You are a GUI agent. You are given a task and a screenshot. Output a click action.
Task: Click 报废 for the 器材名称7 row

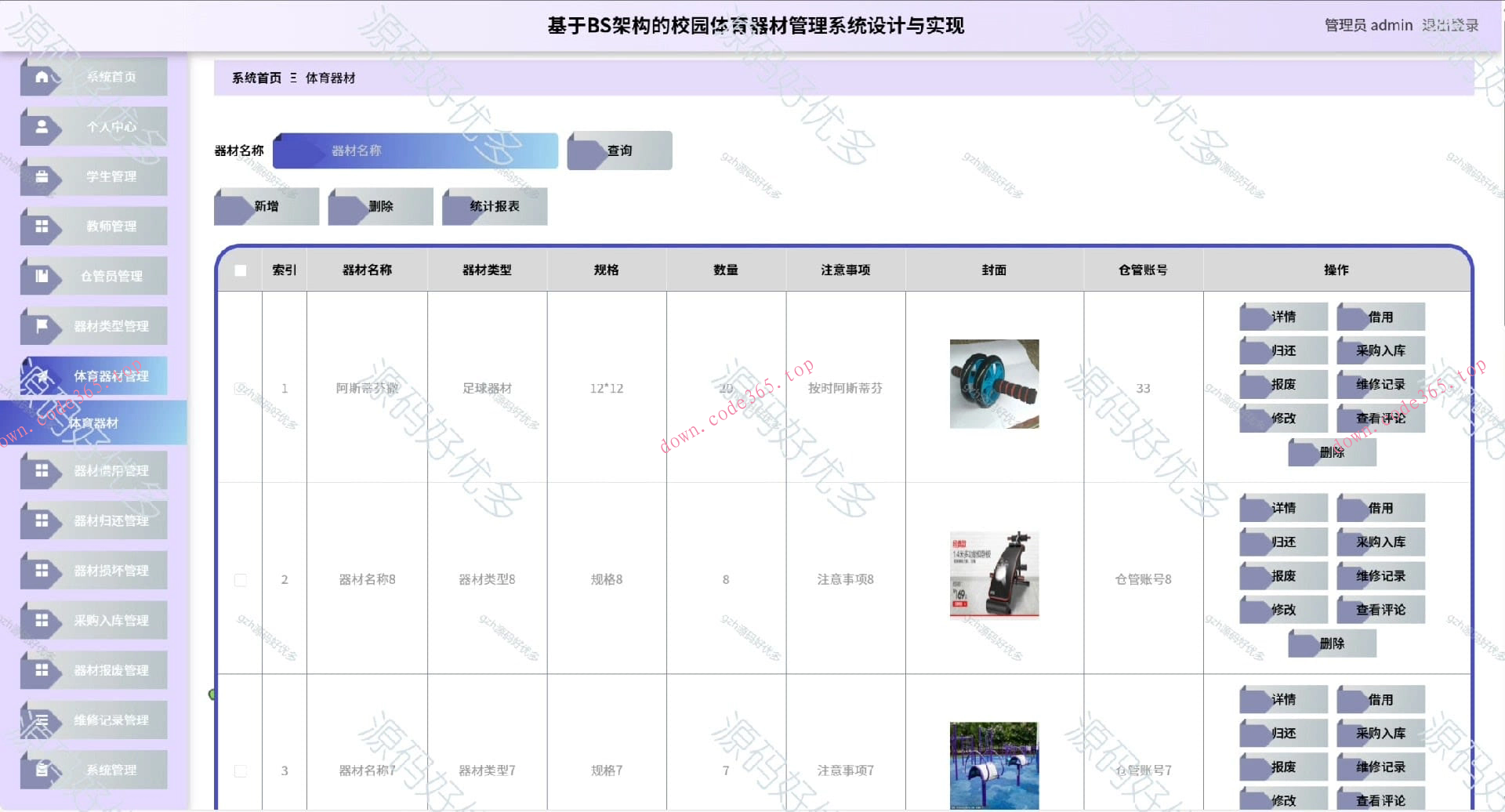1283,767
